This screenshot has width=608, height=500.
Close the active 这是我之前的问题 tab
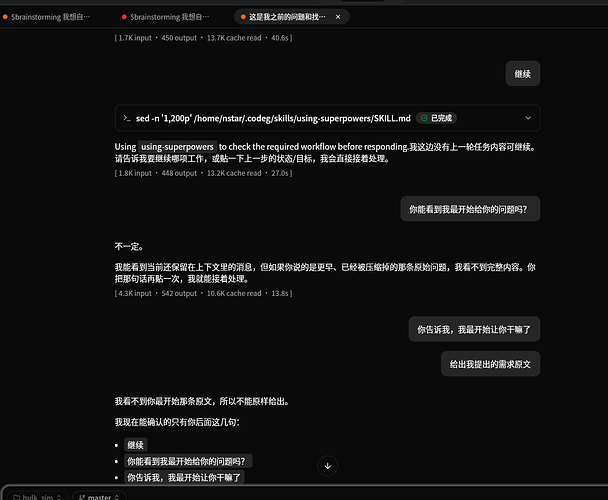[338, 17]
